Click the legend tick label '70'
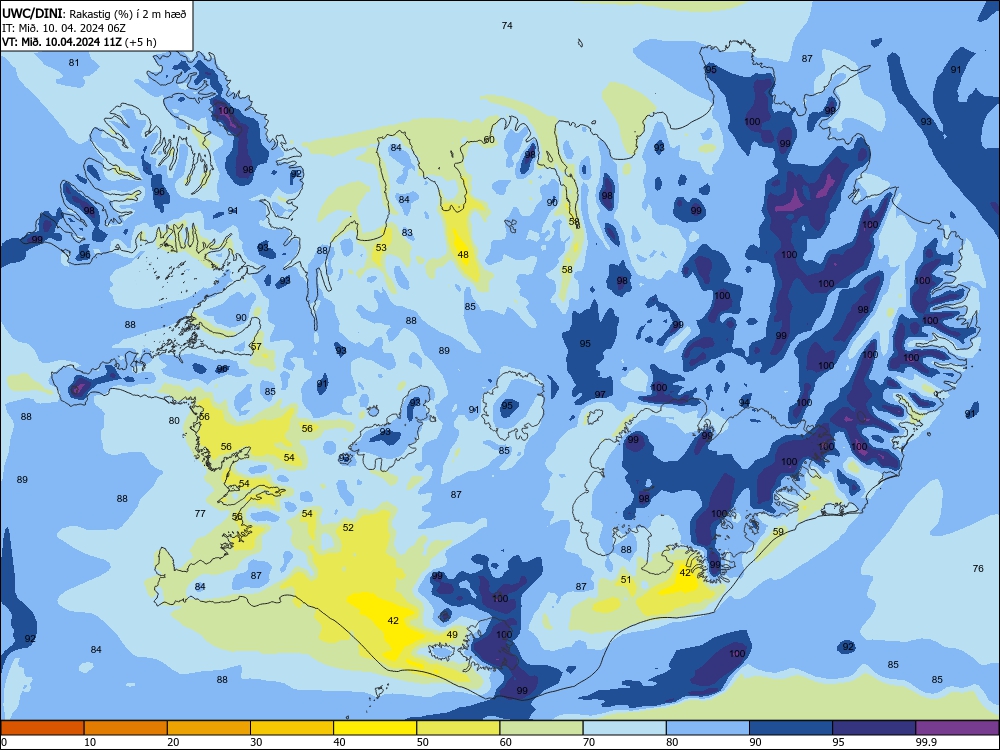 click(589, 742)
